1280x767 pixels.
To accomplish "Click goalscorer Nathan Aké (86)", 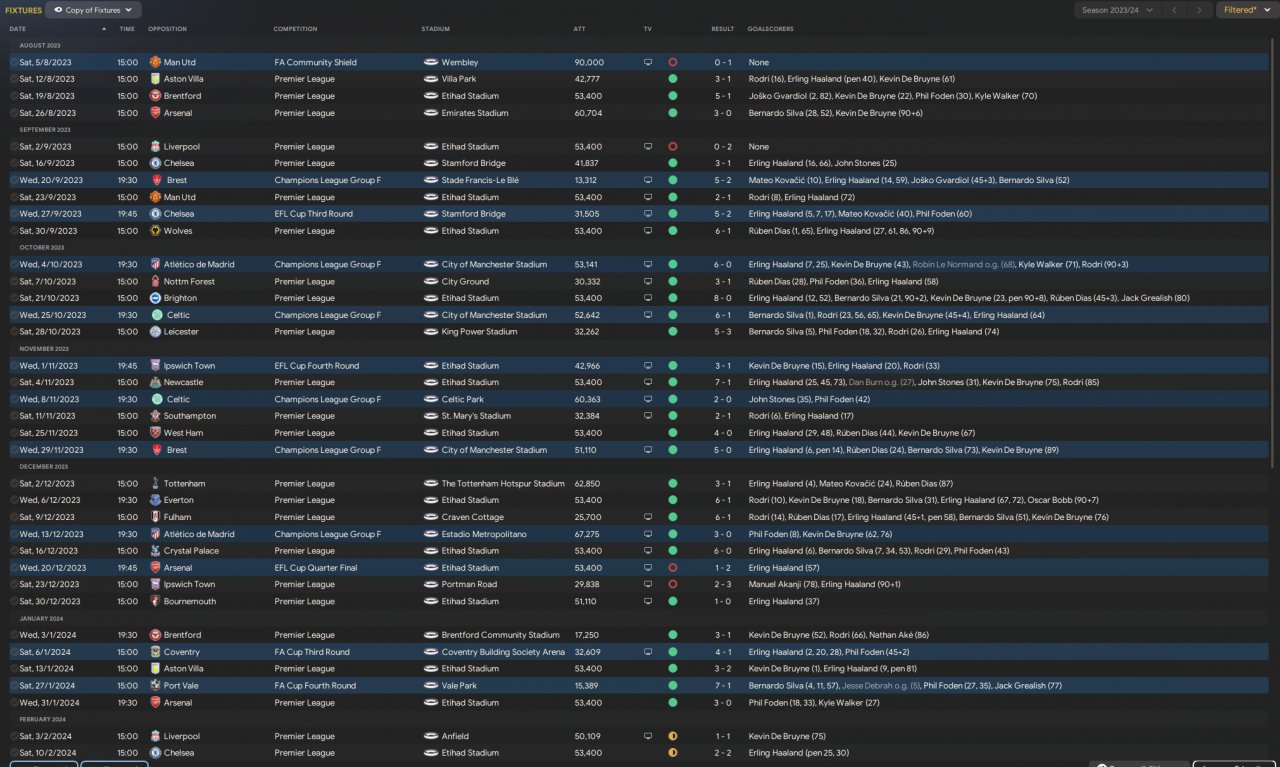I will click(x=897, y=635).
